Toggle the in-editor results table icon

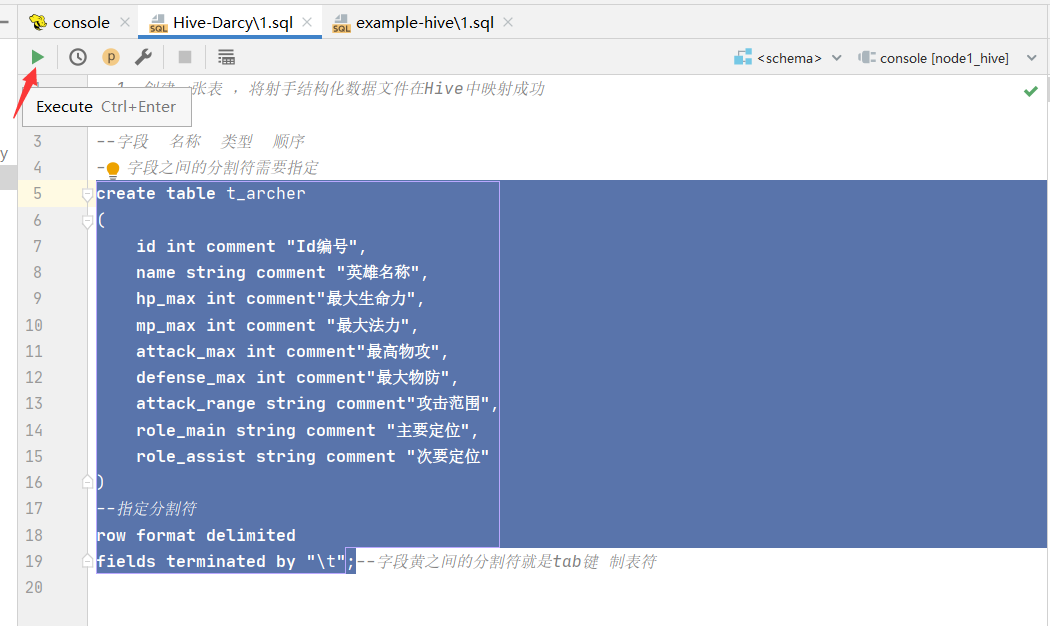coord(226,58)
